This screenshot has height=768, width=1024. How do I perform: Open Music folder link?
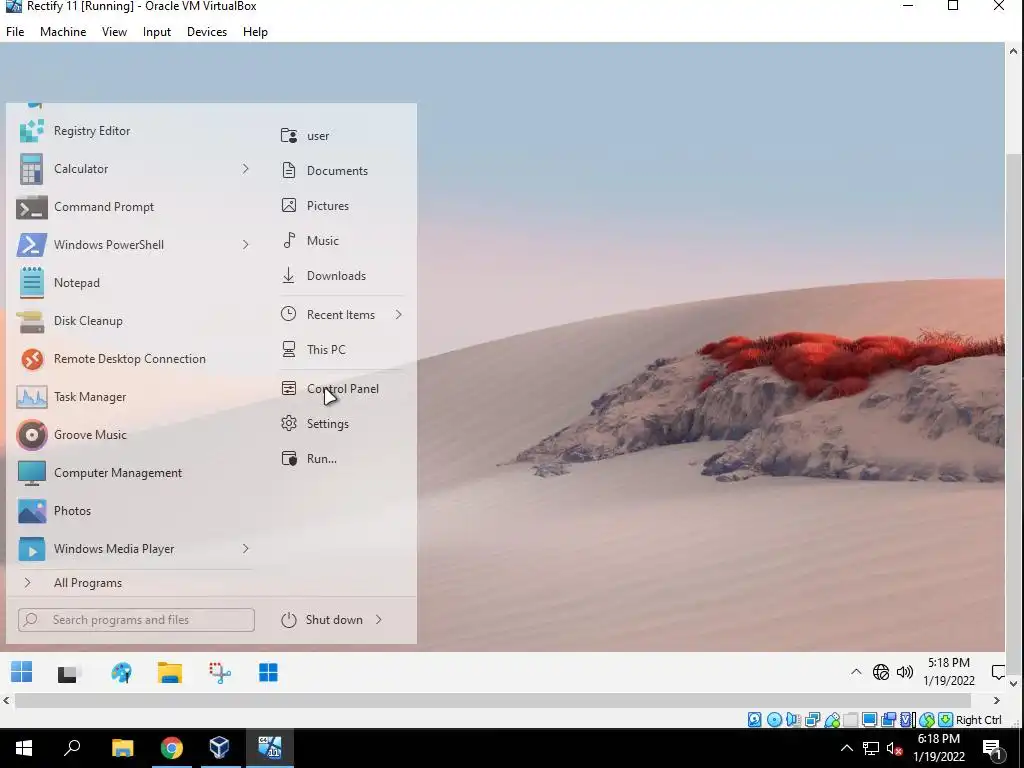tap(323, 240)
